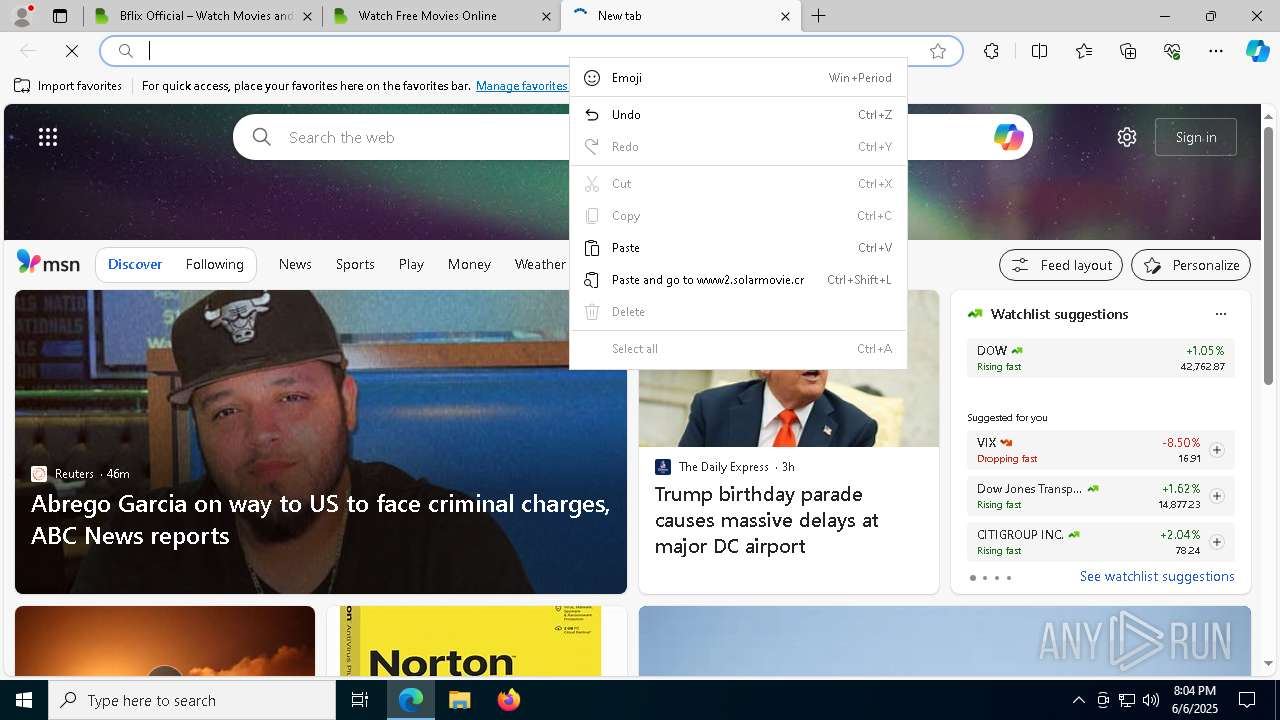Close the Watch Free Movies Online tab
This screenshot has height=720, width=1280.
pos(546,16)
